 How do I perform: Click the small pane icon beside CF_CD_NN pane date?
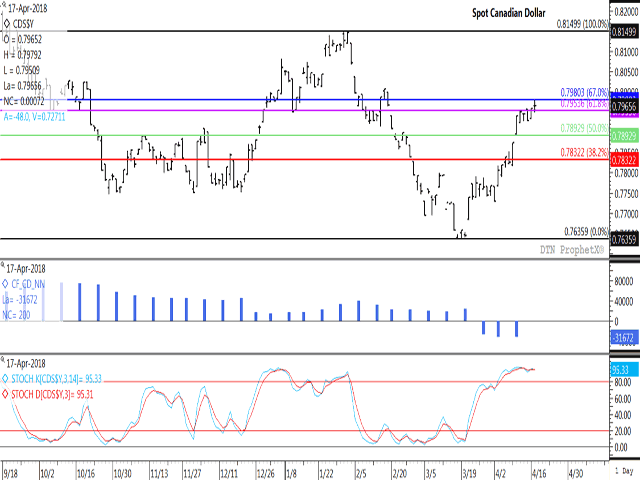pos(3,266)
